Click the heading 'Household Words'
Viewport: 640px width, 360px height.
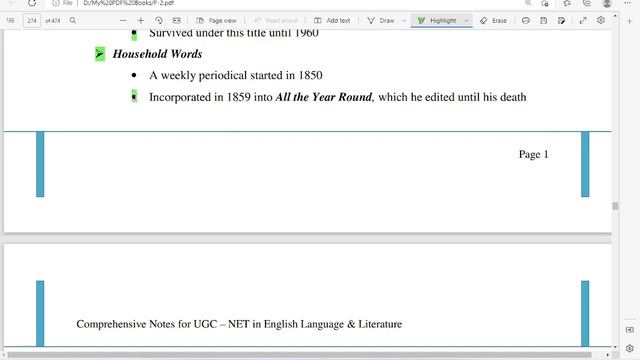(157, 54)
